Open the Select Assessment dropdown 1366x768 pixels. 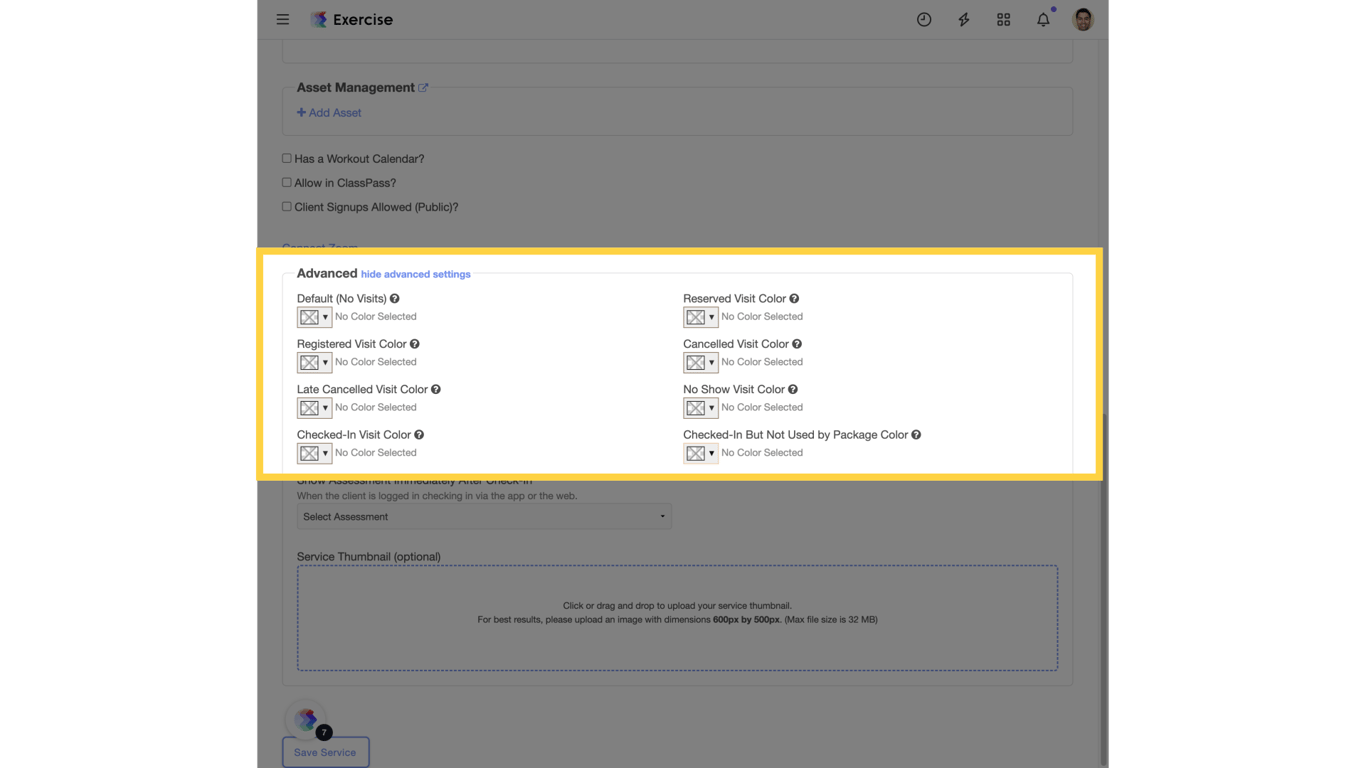click(484, 516)
